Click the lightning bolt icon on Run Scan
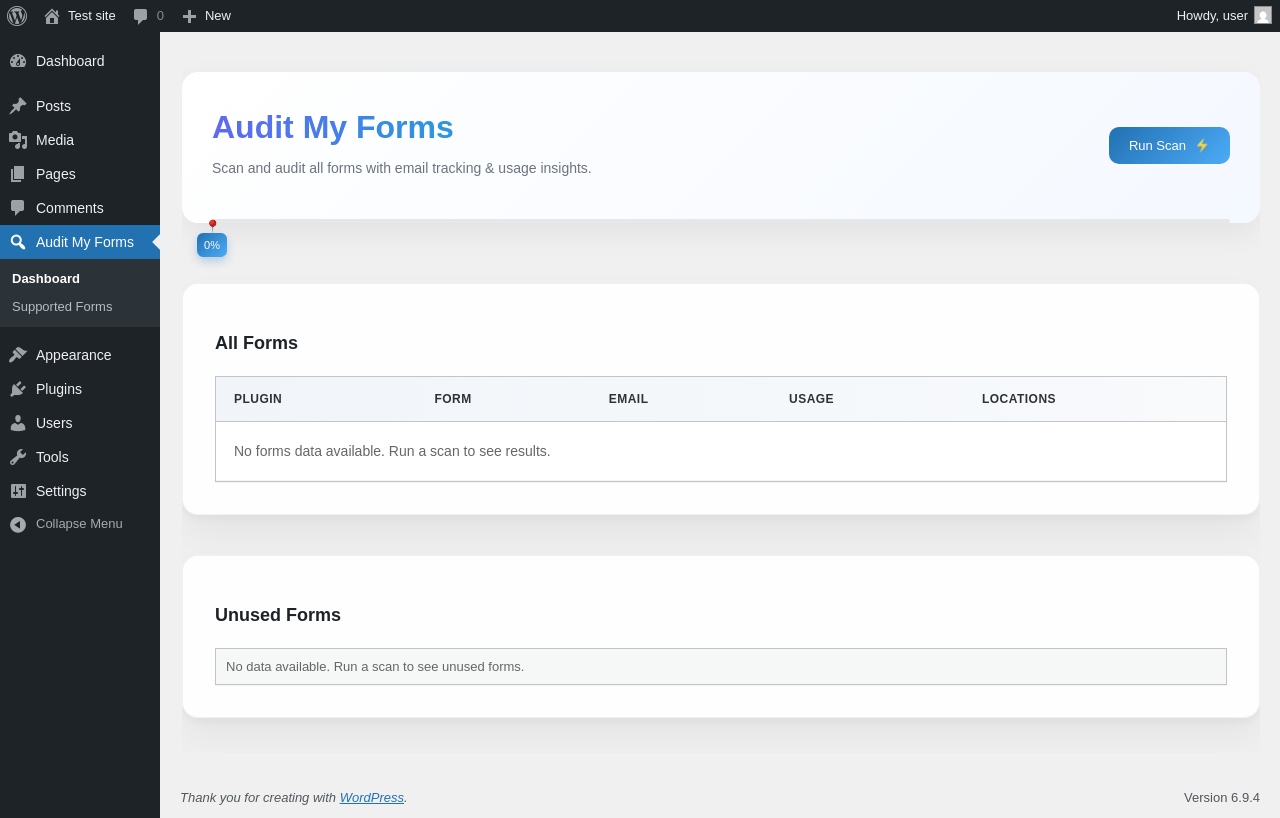 (x=1202, y=145)
